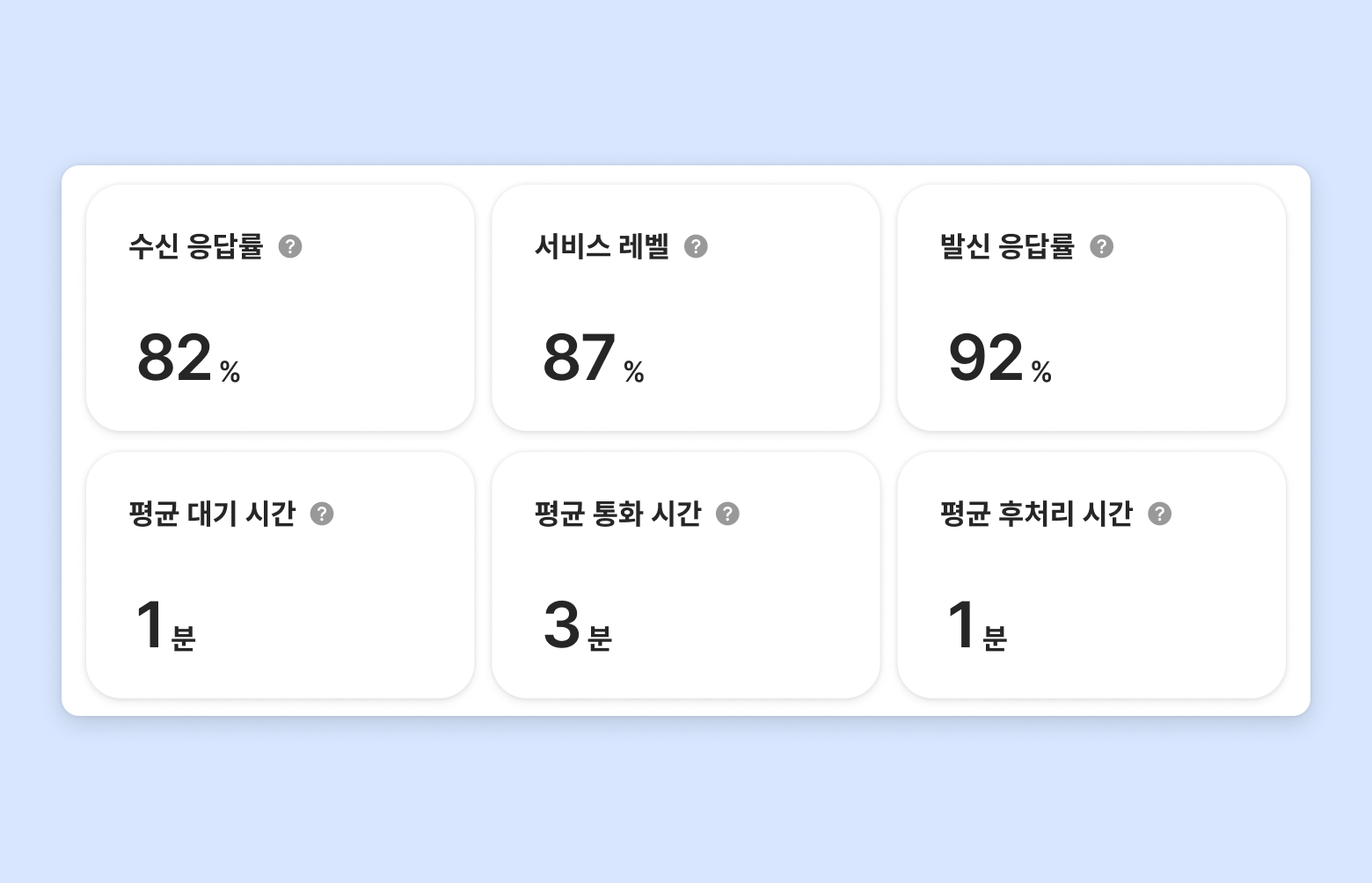Select the 92 outbound response value
Image resolution: width=1372 pixels, height=883 pixels.
tap(985, 358)
